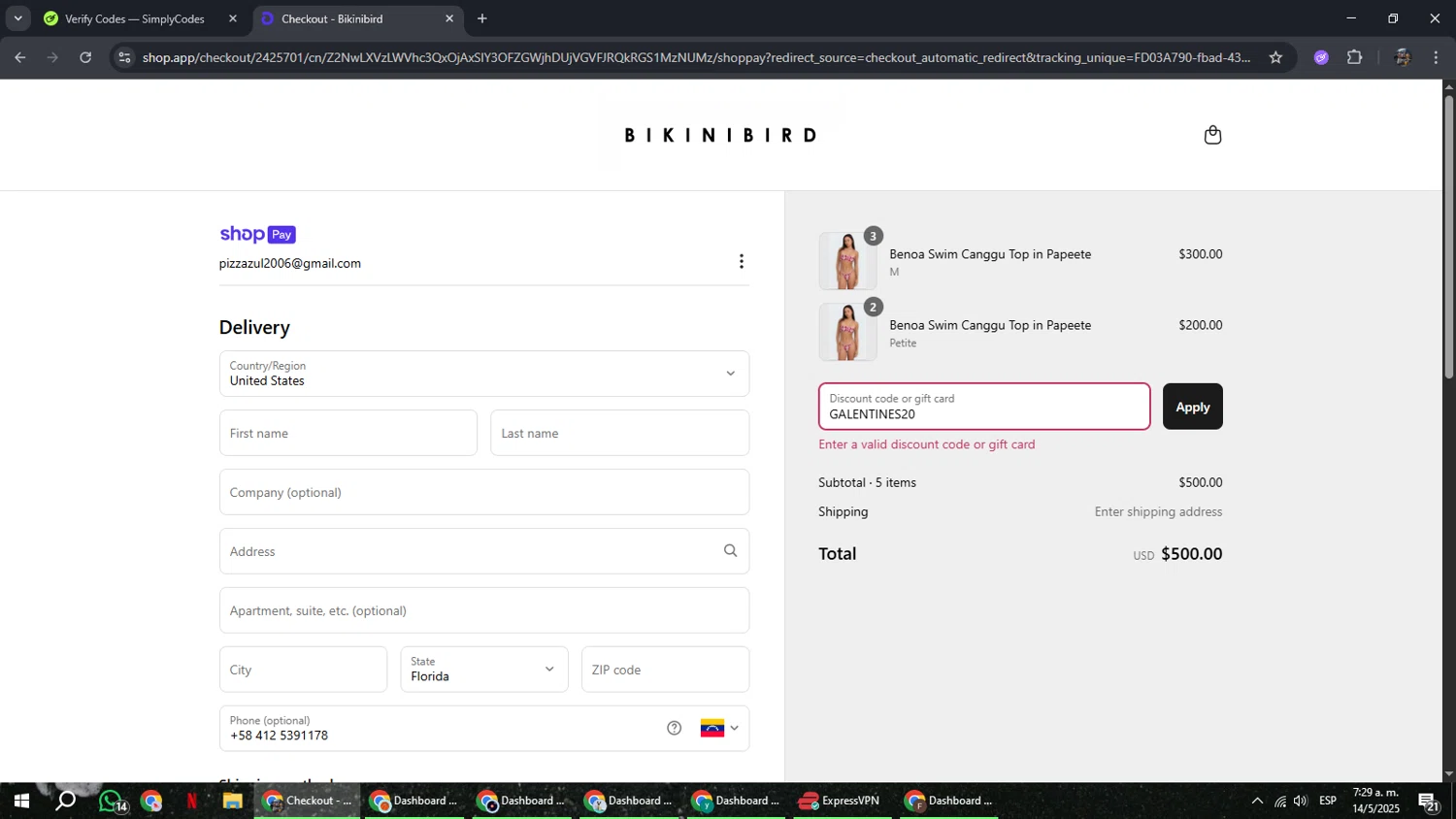Open the taskbar volume control
This screenshot has width=1456, height=819.
pos(1301,801)
